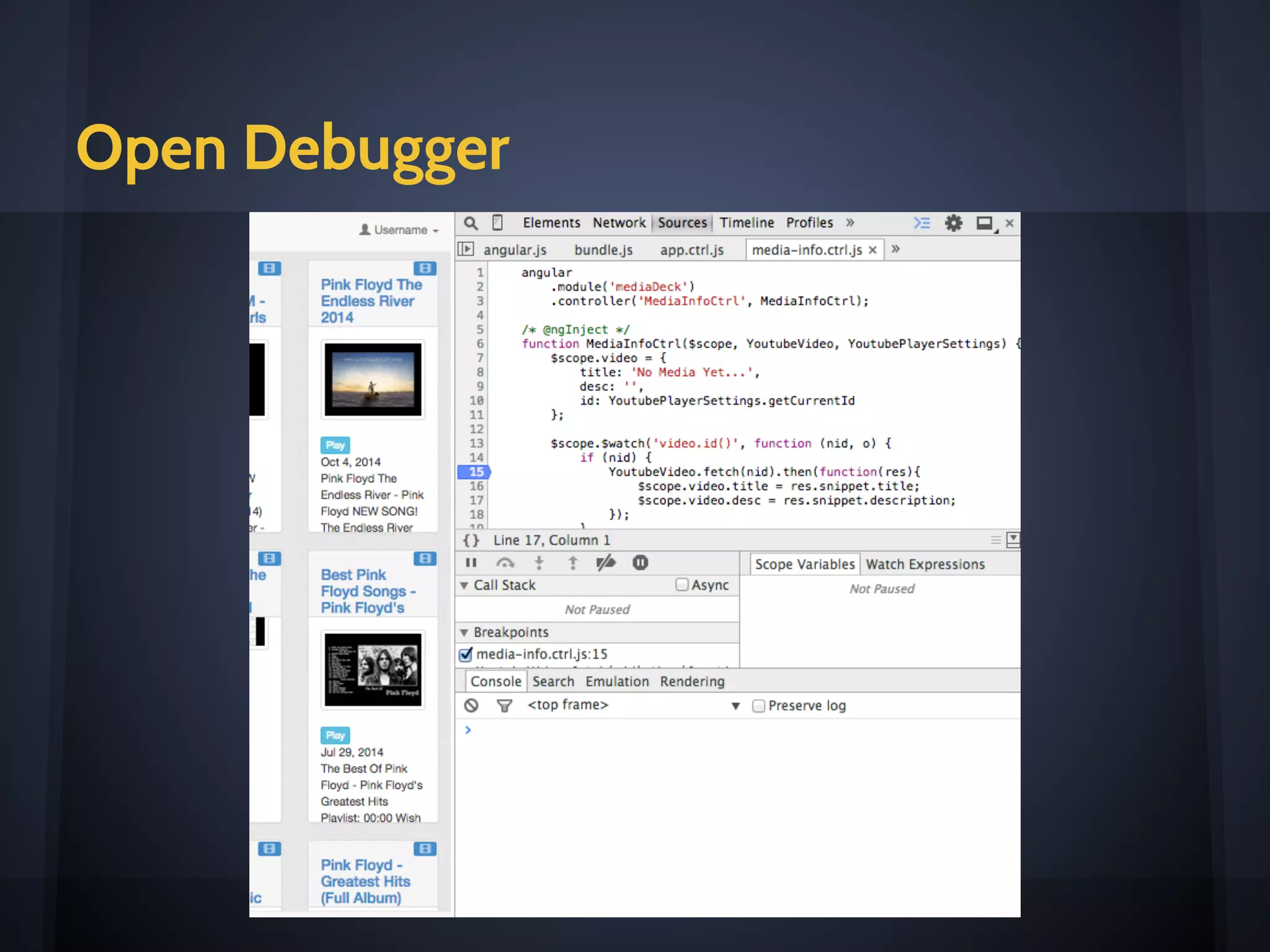Uncheck breakpoint media-info.ctrl.js:15
The image size is (1270, 952).
pos(466,654)
